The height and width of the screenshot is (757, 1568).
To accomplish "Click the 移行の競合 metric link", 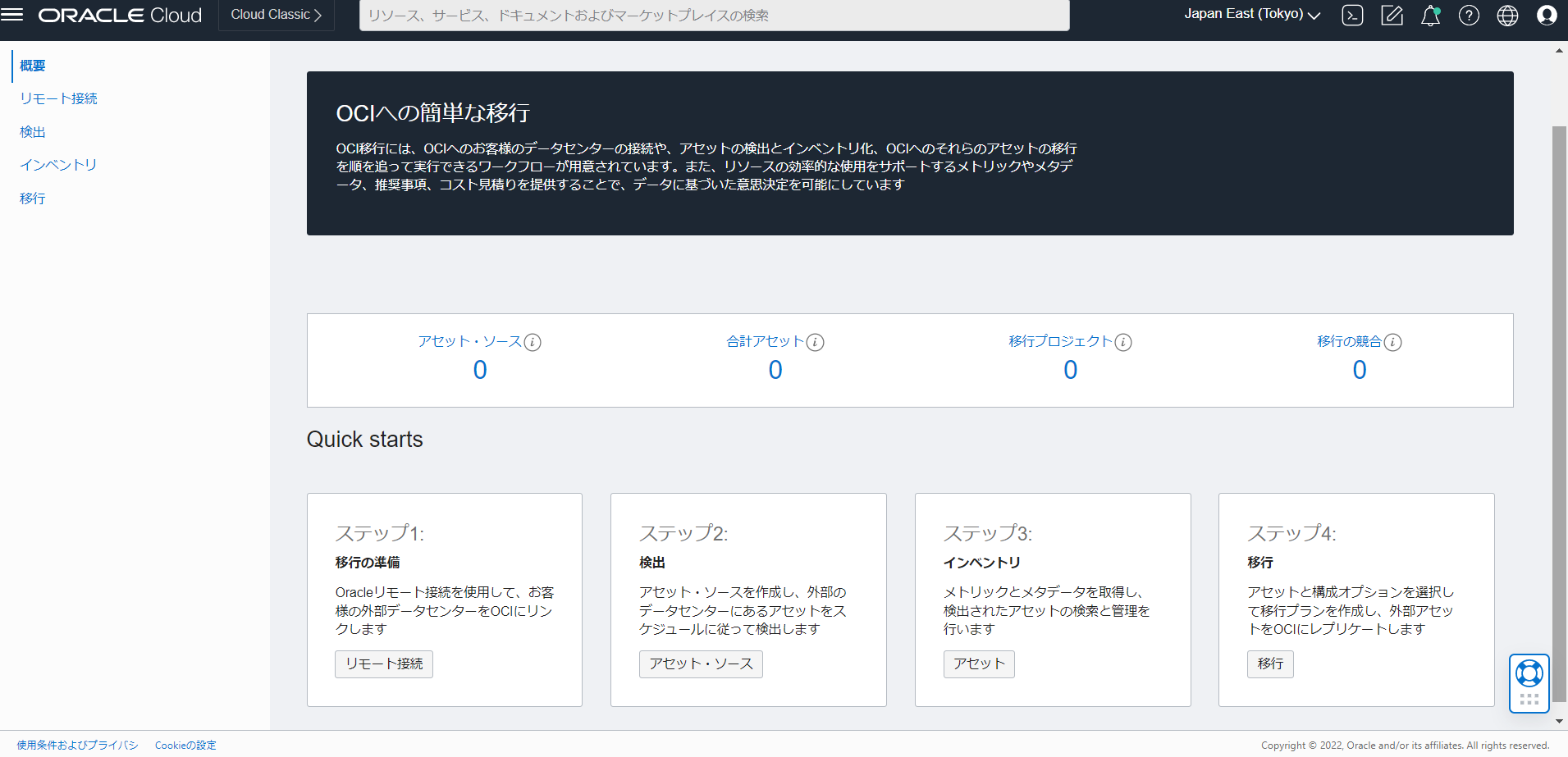I will pyautogui.click(x=1350, y=341).
